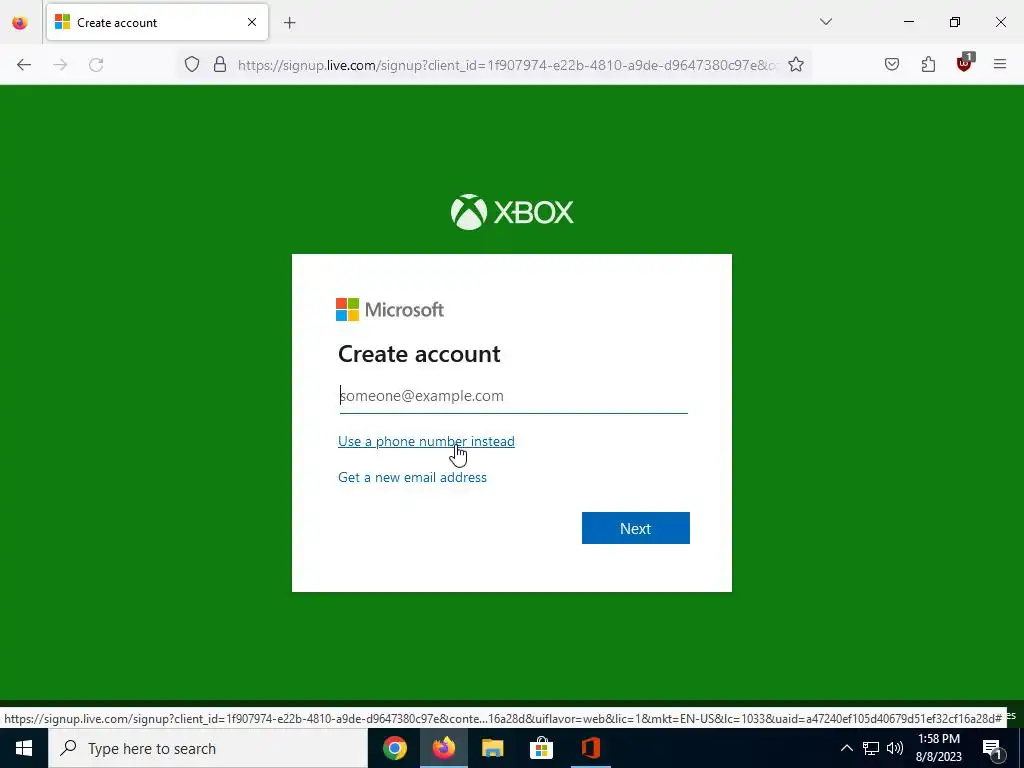Click the uBlock Origin extension icon

(965, 63)
